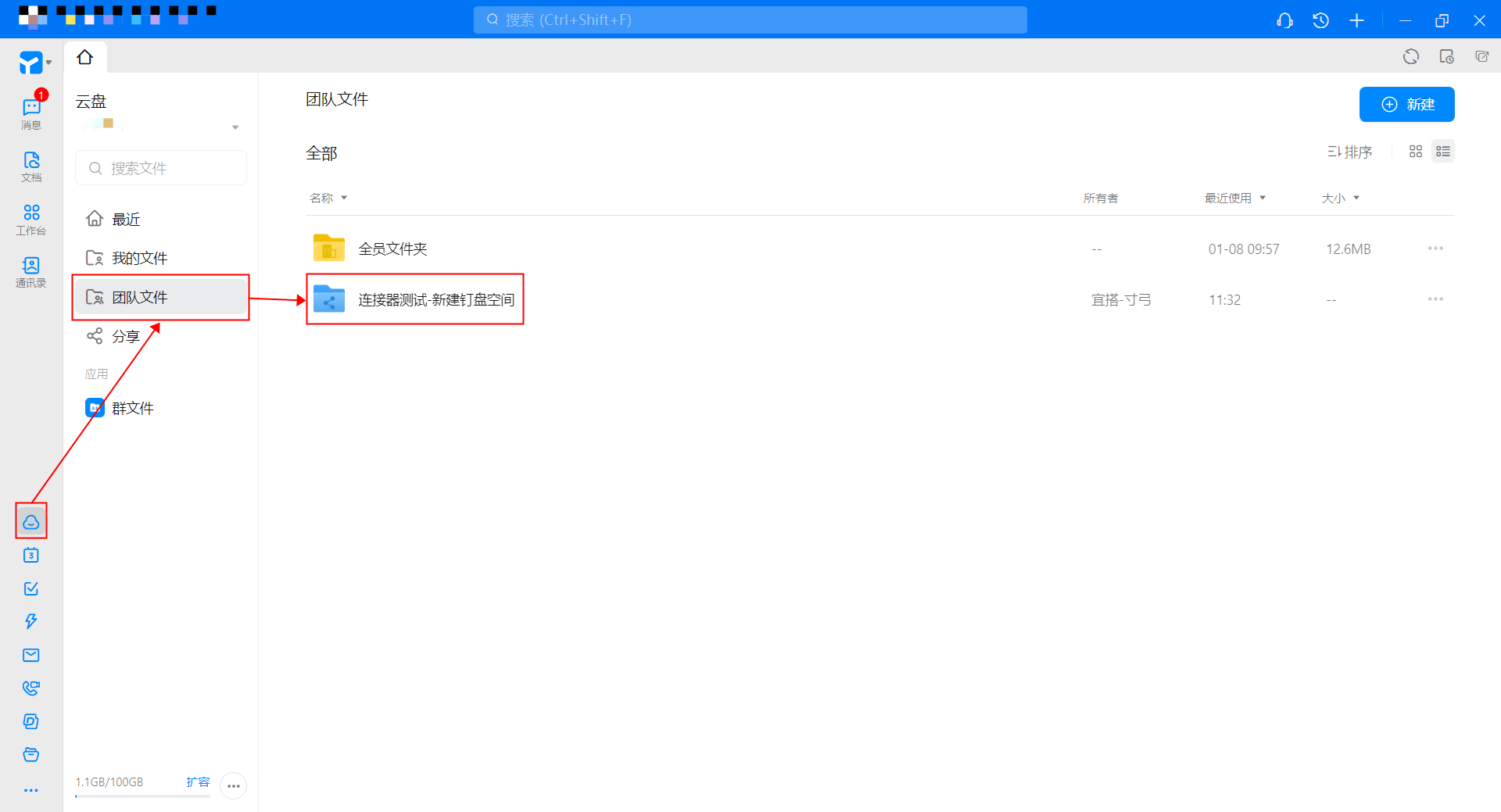Click the 所有者 column header
Image resolution: width=1501 pixels, height=812 pixels.
(x=1101, y=198)
